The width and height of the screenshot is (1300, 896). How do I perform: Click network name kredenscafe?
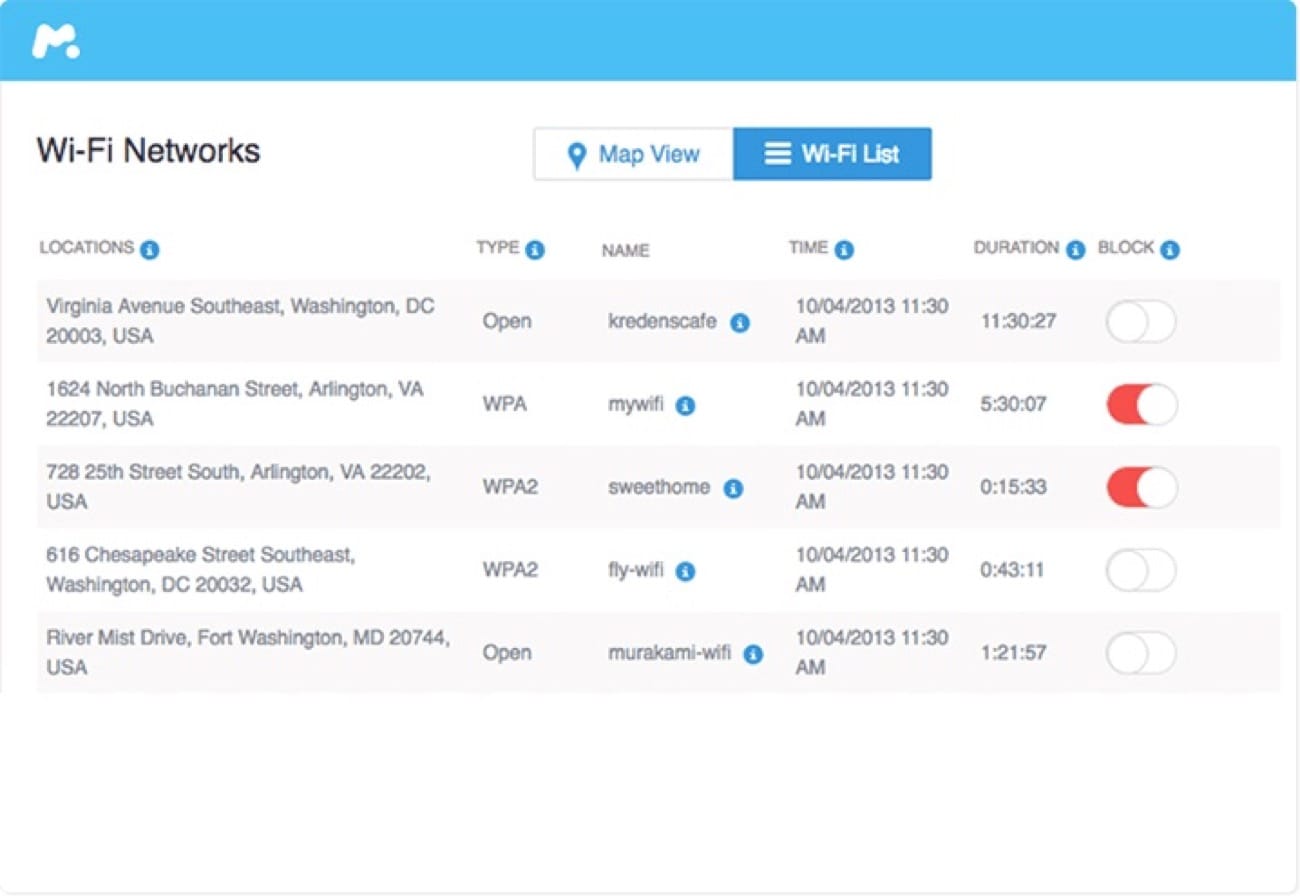pyautogui.click(x=662, y=322)
